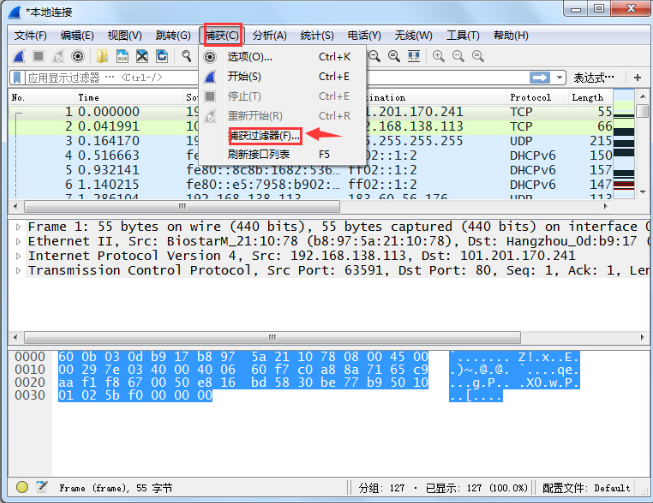Image resolution: width=653 pixels, height=503 pixels.
Task: Open the 统计(S) menu
Action: [x=317, y=35]
